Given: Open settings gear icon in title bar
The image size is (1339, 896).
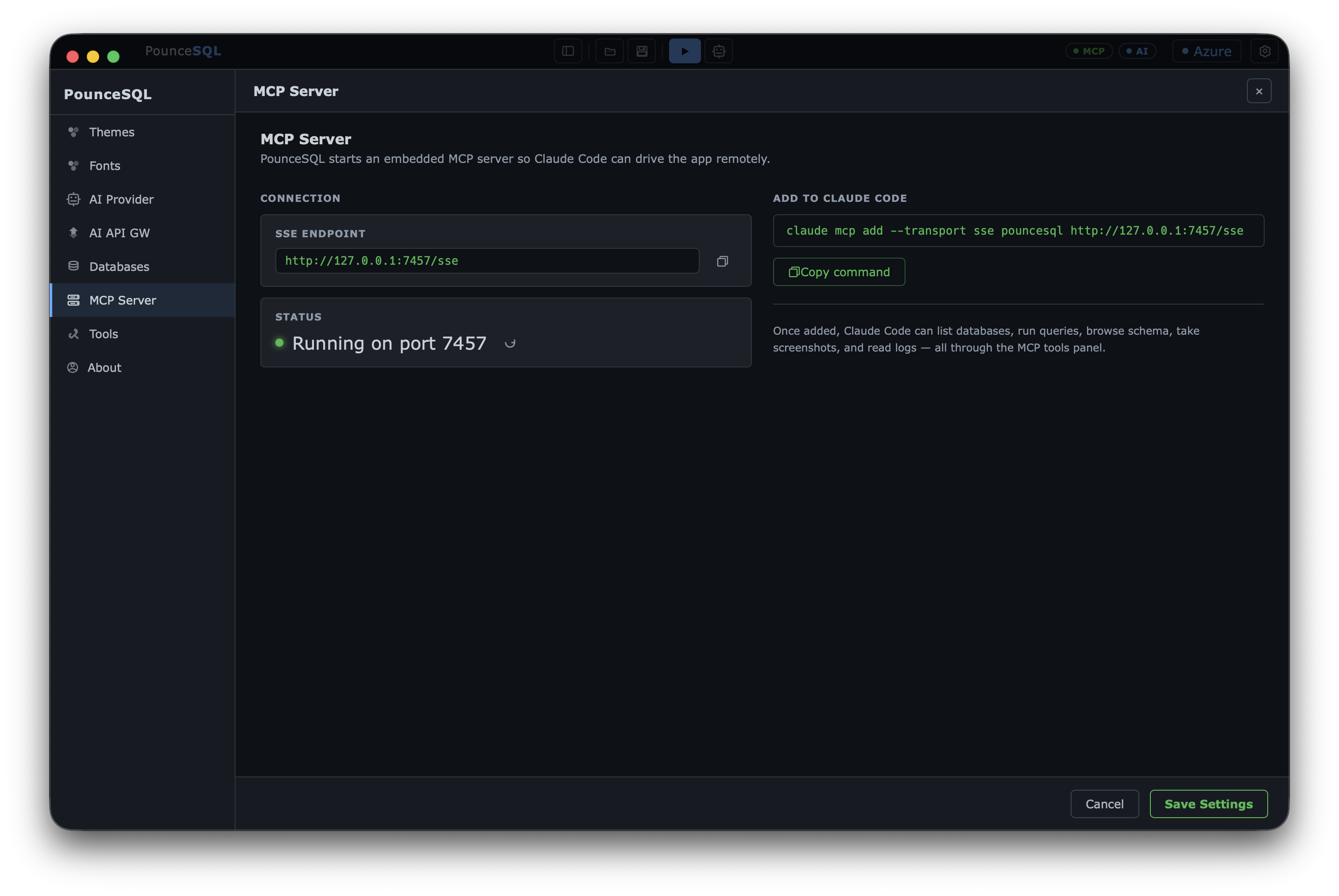Looking at the screenshot, I should (x=1264, y=51).
